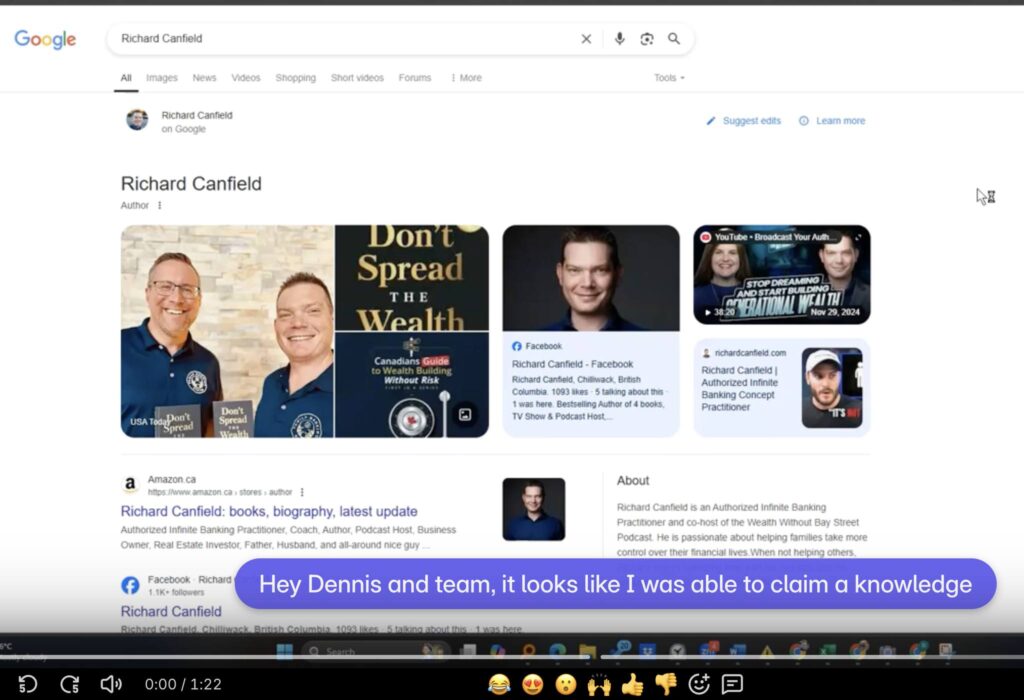Open the Richard Canfield - Facebook card link
The image size is (1024, 700).
coord(573,364)
